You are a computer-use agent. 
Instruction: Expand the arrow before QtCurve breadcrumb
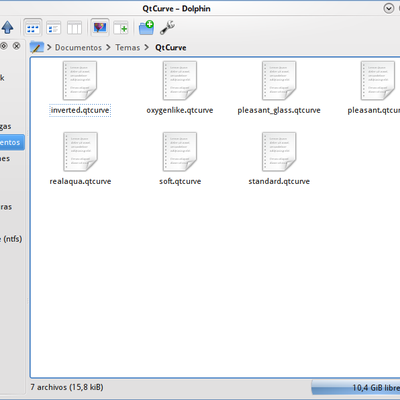tap(147, 47)
